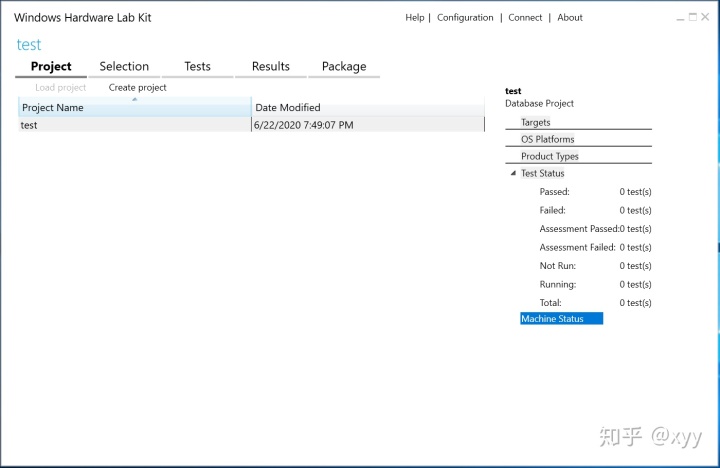Click the Create project button

[137, 87]
